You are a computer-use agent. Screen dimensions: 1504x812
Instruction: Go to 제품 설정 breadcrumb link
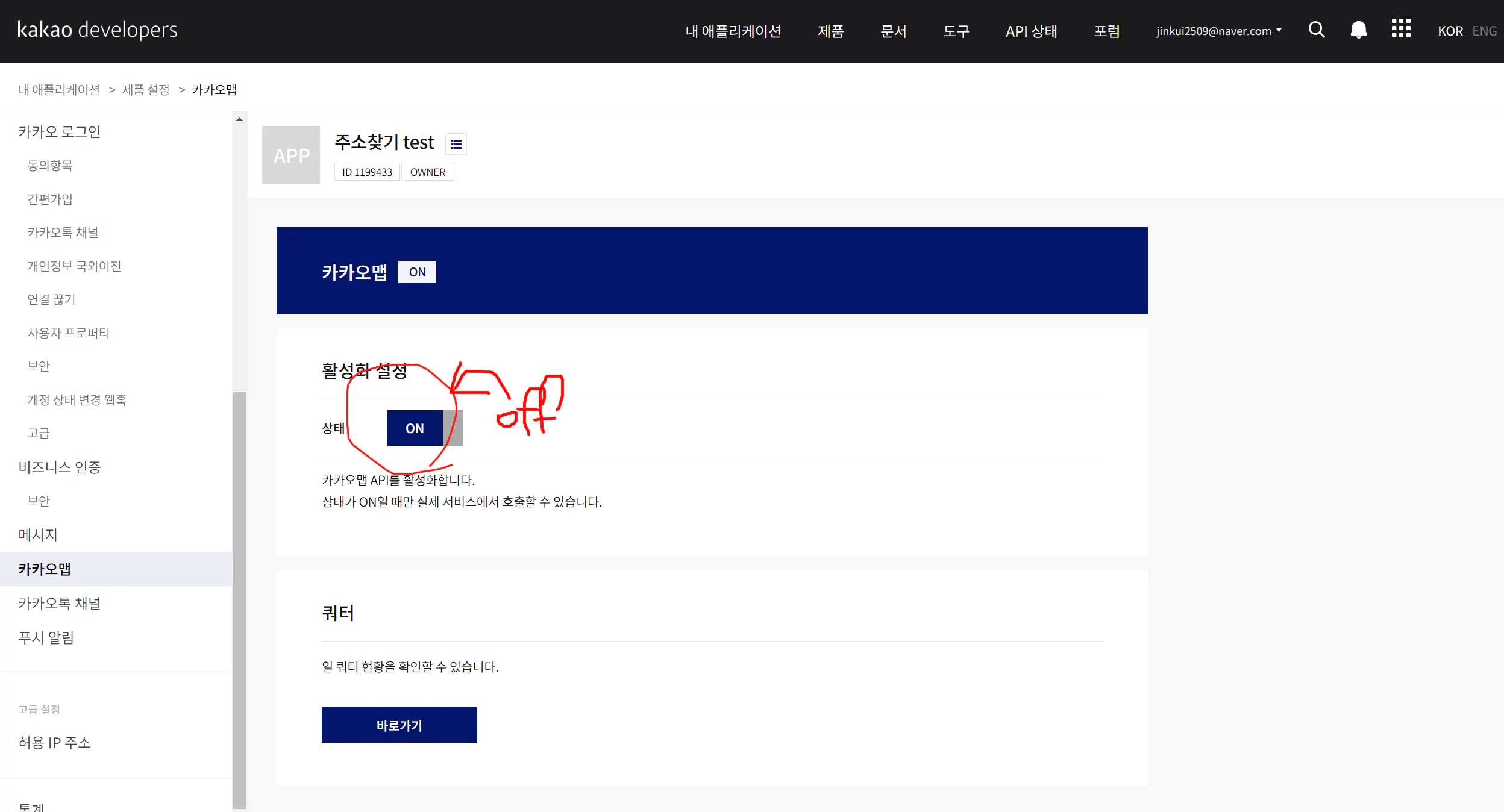click(x=146, y=90)
